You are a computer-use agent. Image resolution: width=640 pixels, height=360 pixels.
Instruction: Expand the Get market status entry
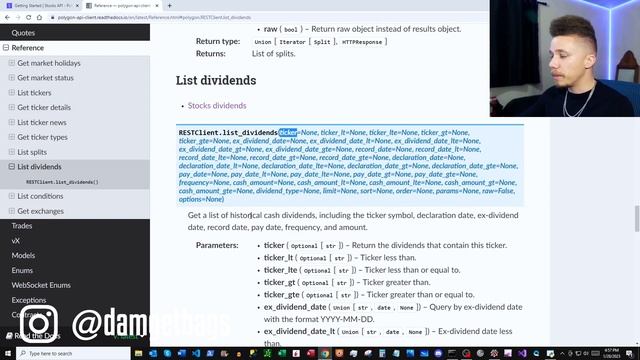[x=11, y=78]
